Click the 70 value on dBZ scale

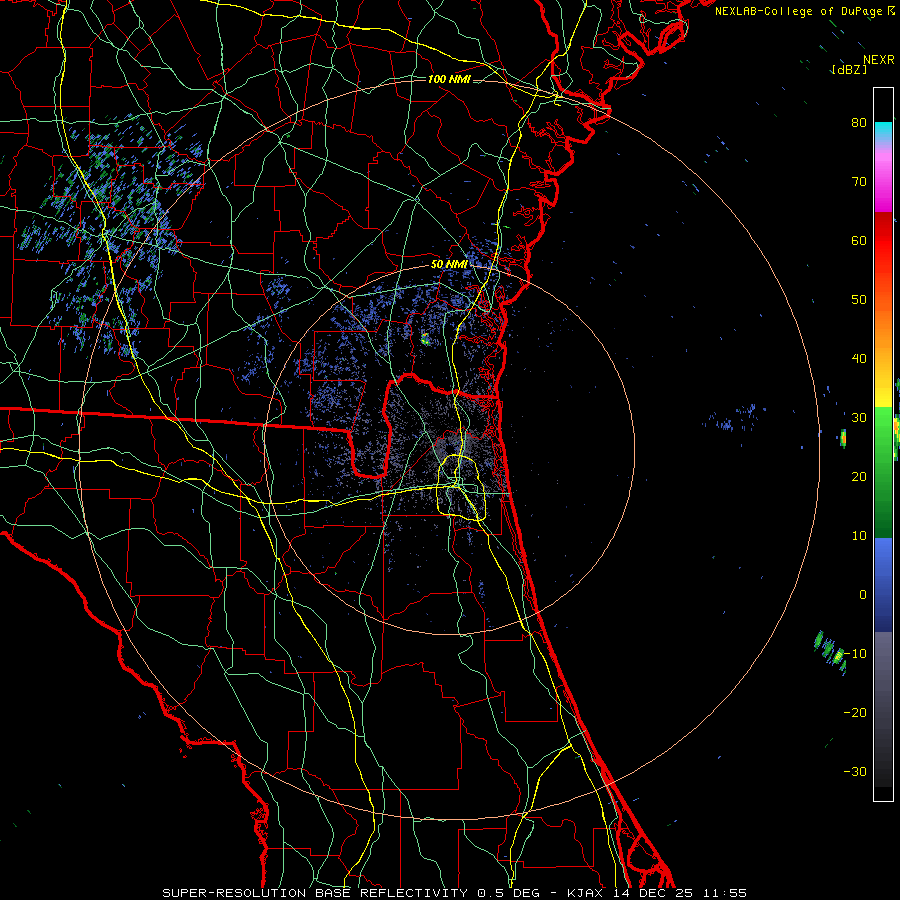pos(859,181)
